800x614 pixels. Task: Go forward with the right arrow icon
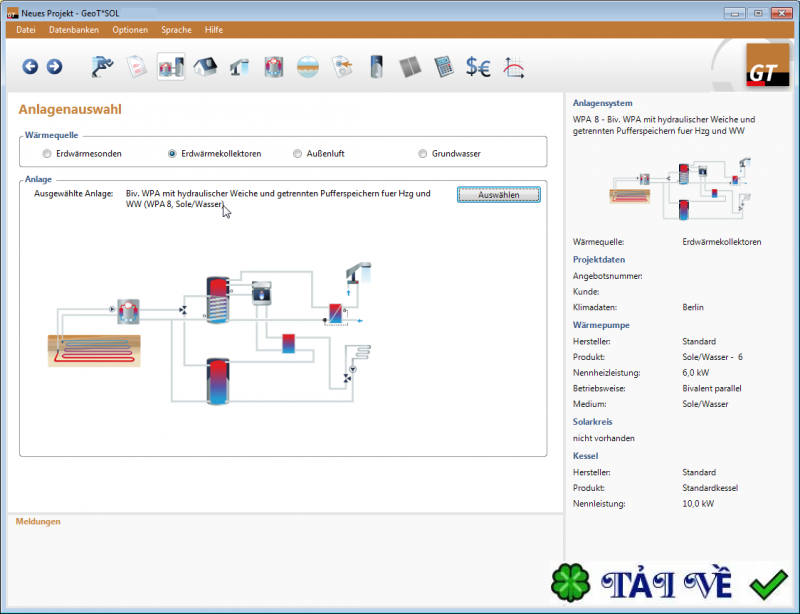[55, 66]
